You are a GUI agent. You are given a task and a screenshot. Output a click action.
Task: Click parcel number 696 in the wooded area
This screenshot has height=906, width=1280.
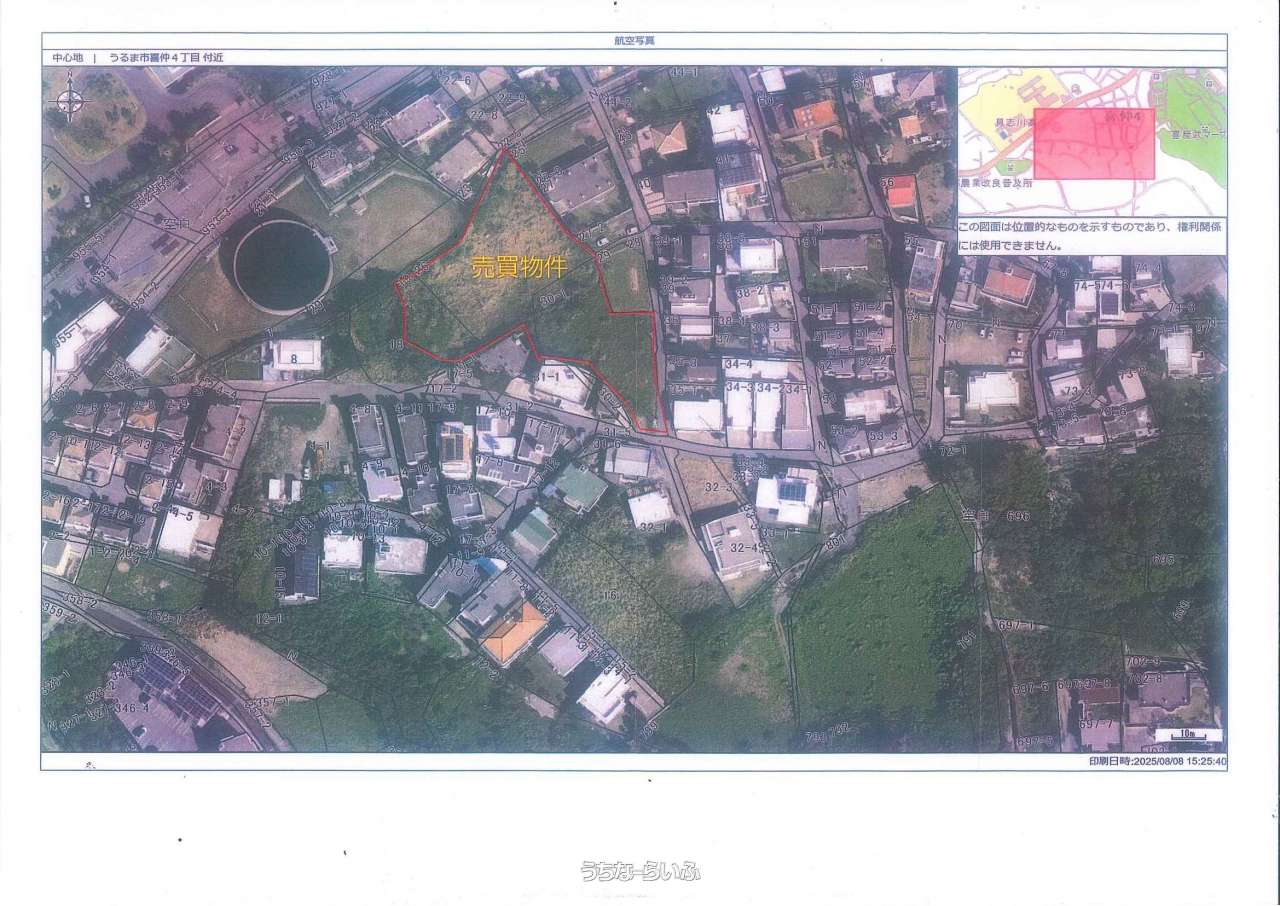tap(1018, 517)
